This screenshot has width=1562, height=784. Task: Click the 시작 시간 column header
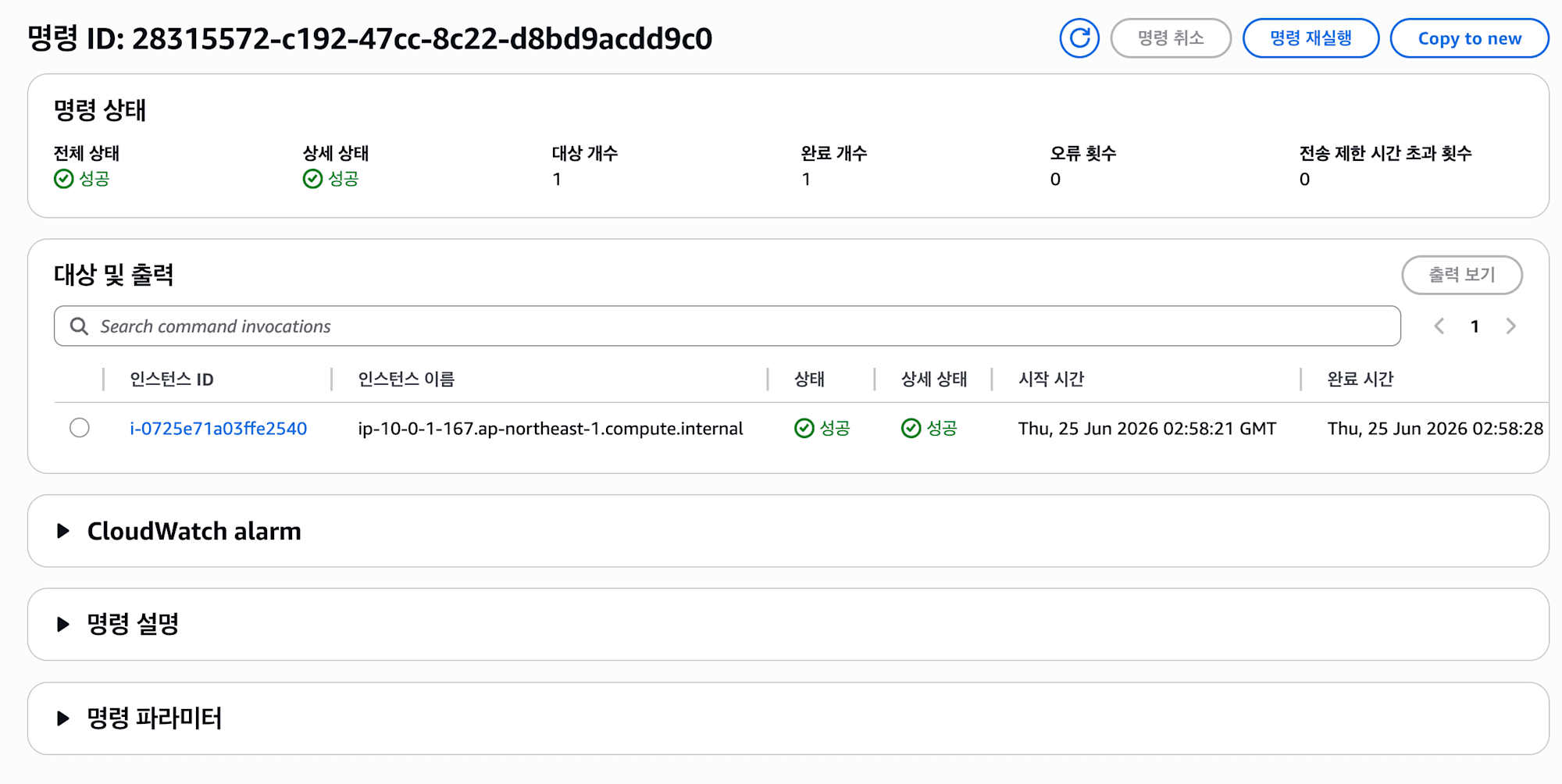click(x=1051, y=380)
